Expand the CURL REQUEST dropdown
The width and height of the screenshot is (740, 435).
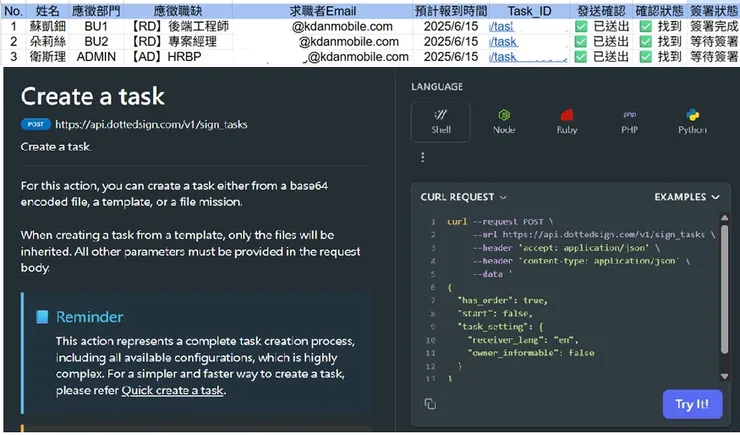tap(463, 197)
